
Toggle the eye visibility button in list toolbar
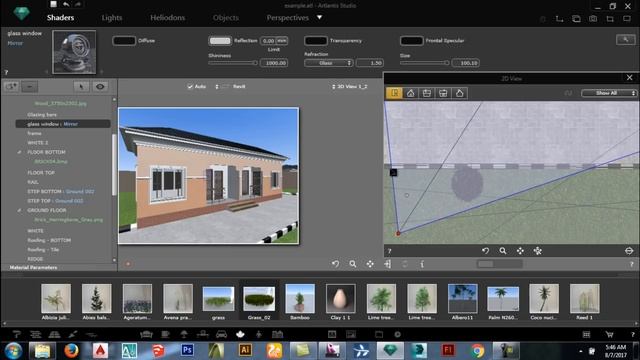pos(100,87)
